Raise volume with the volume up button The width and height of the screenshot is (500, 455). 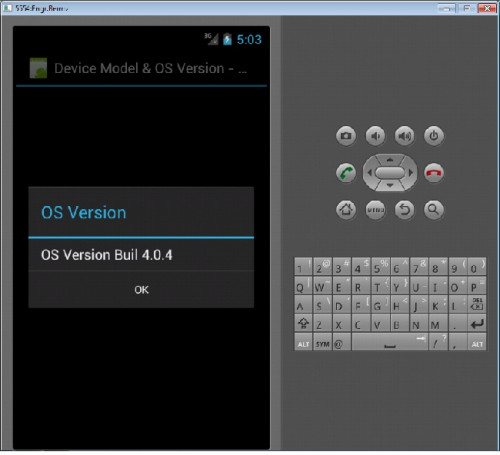click(404, 136)
